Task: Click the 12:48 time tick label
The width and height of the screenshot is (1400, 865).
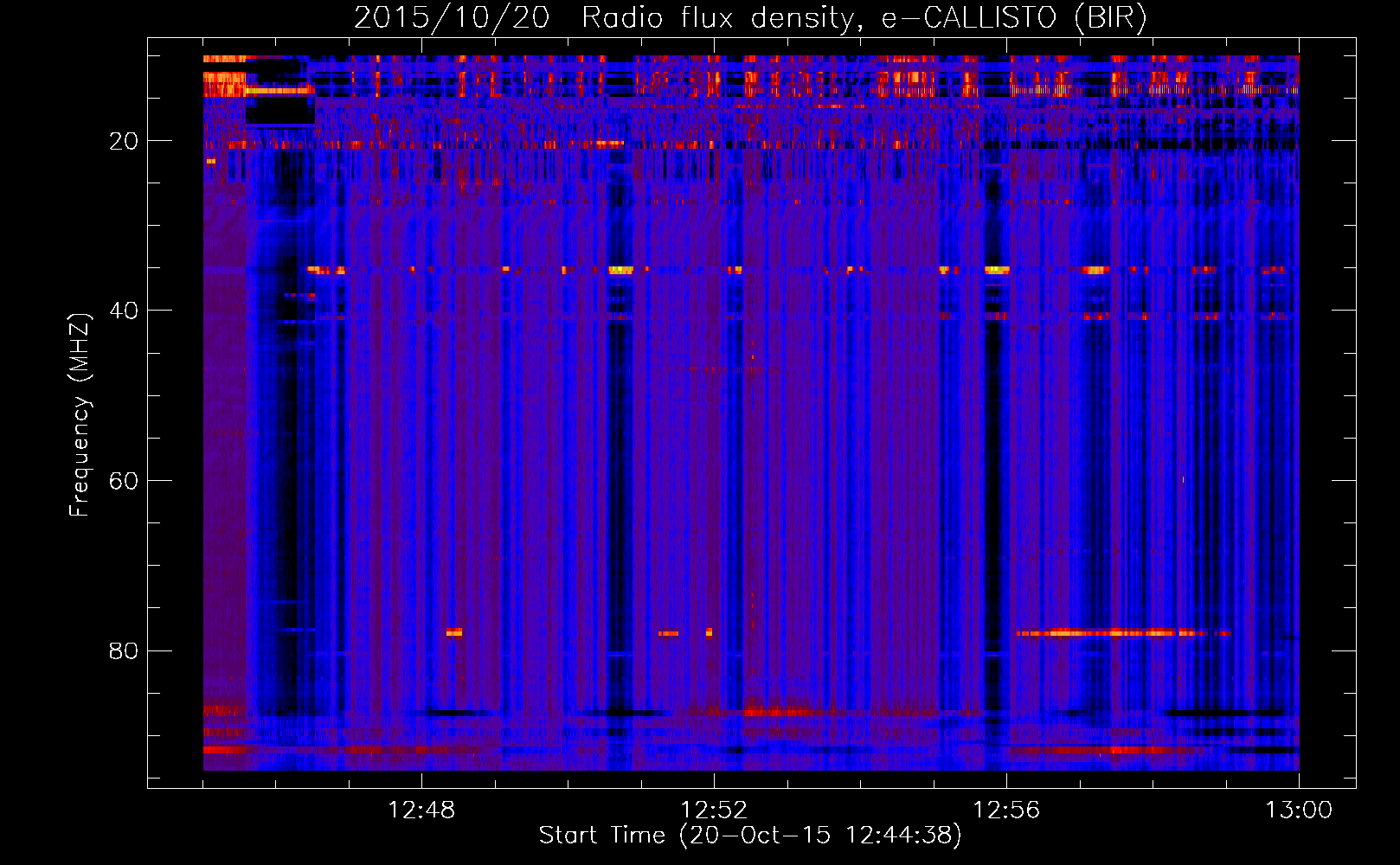Action: pyautogui.click(x=421, y=811)
